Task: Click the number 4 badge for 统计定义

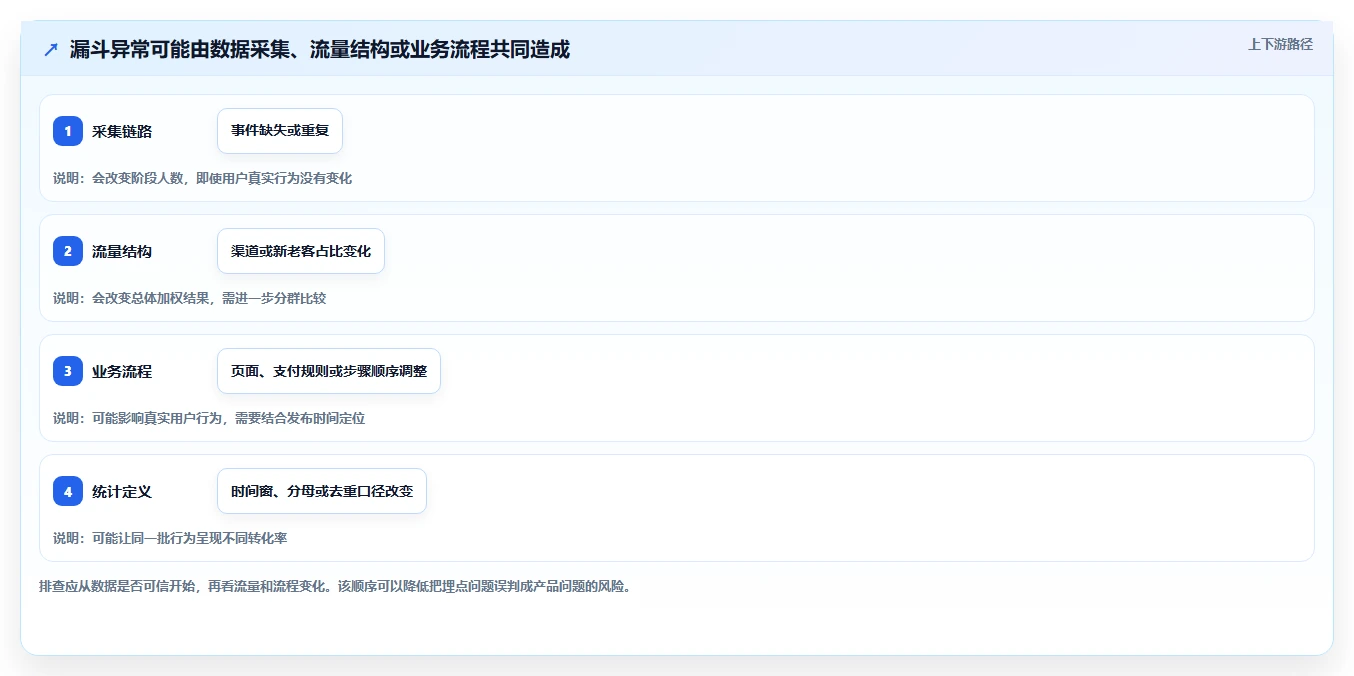Action: click(68, 491)
